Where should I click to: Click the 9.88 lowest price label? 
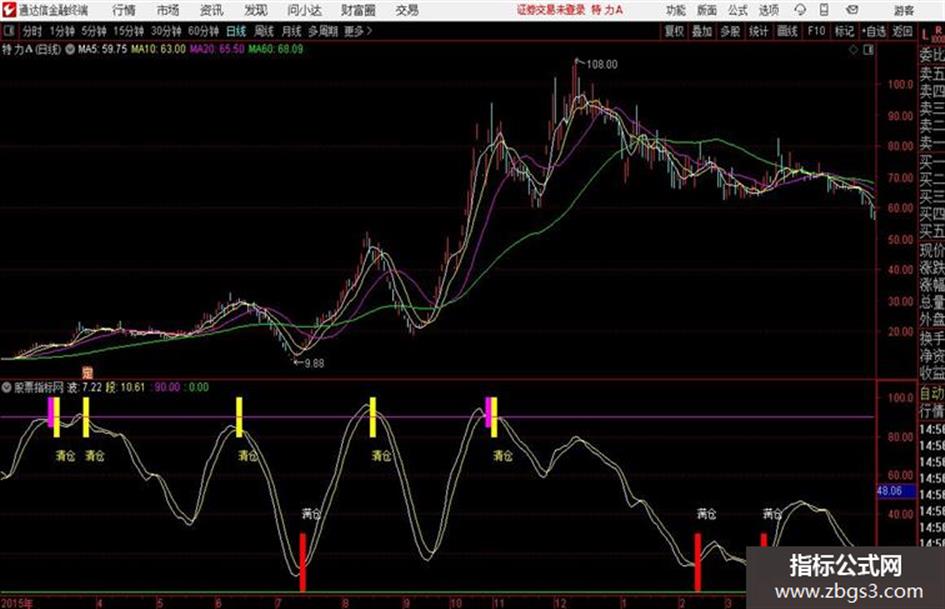[x=313, y=364]
